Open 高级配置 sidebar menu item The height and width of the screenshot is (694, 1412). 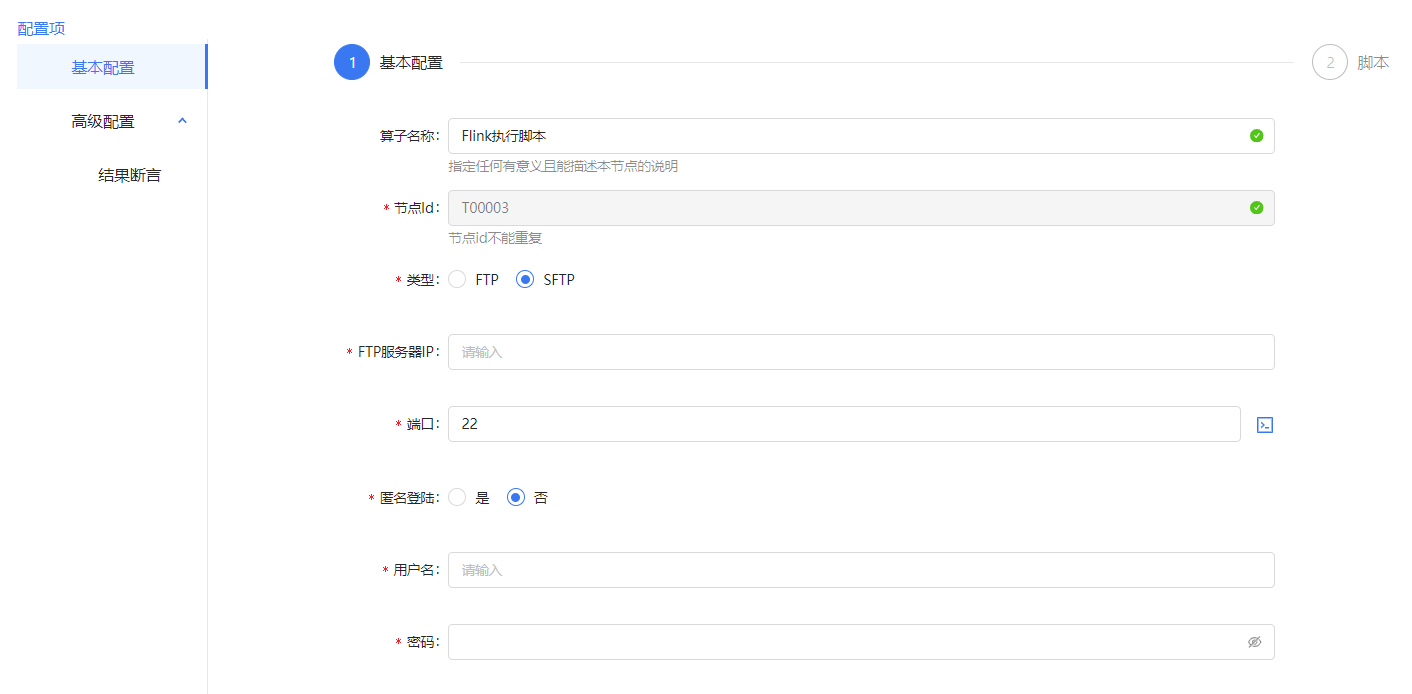103,122
